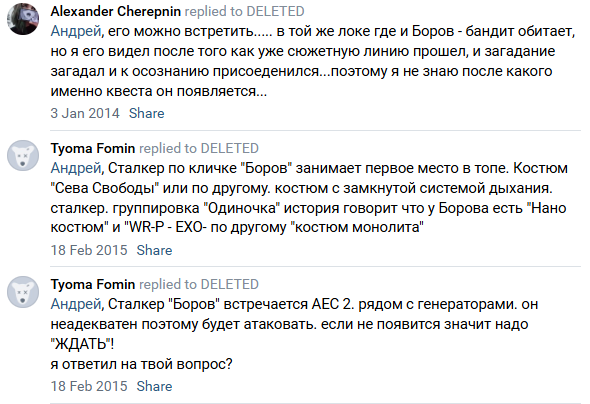The height and width of the screenshot is (404, 590).
Task: Open second Tyoma Fomin dog avatar
Action: (x=23, y=292)
